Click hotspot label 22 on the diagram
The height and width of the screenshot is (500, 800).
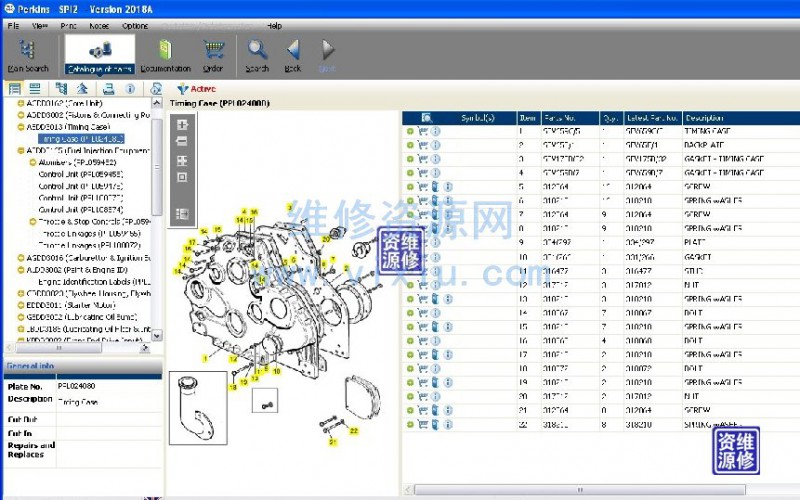[354, 431]
